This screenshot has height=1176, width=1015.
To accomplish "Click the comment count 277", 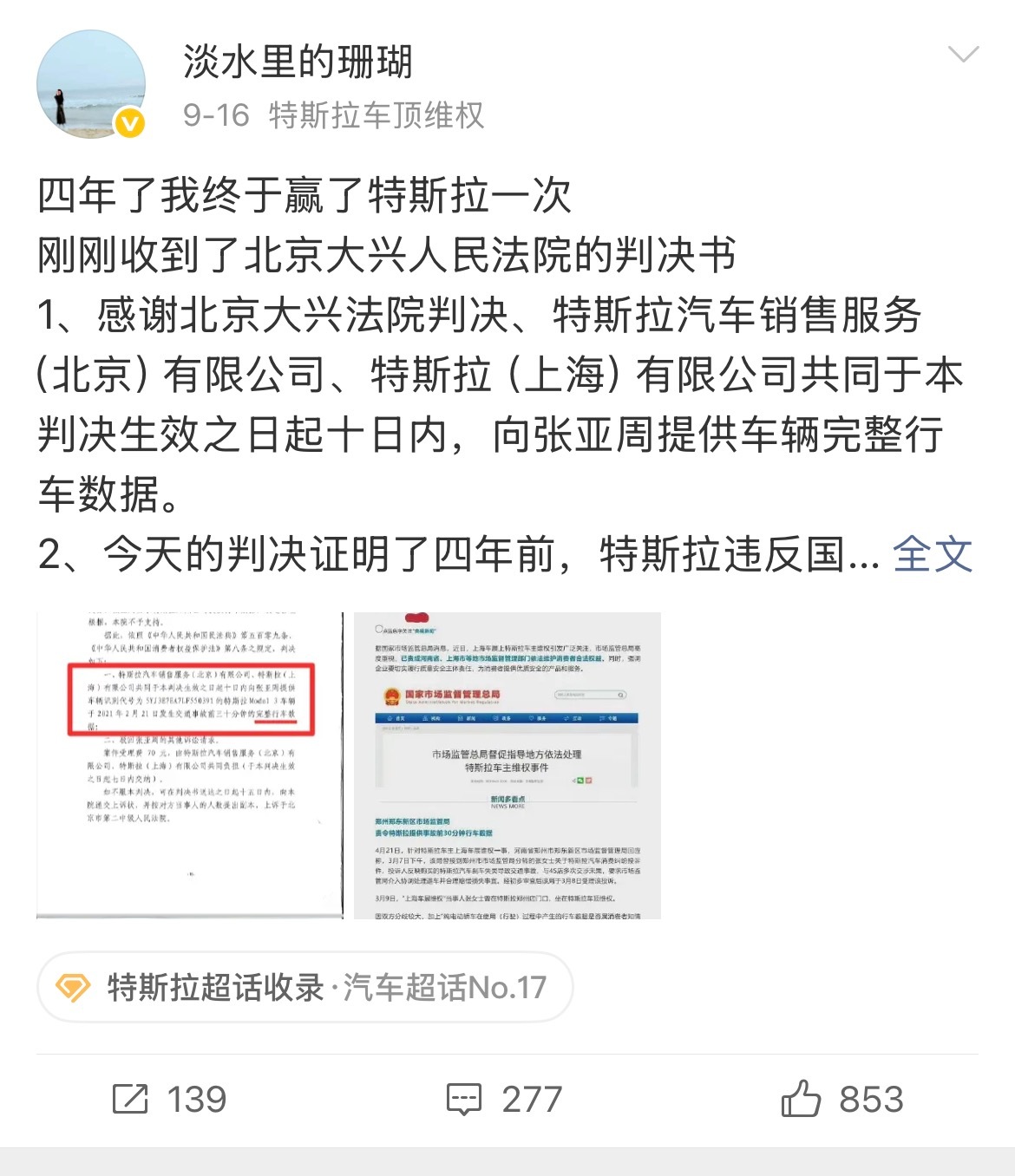I will pyautogui.click(x=532, y=1100).
